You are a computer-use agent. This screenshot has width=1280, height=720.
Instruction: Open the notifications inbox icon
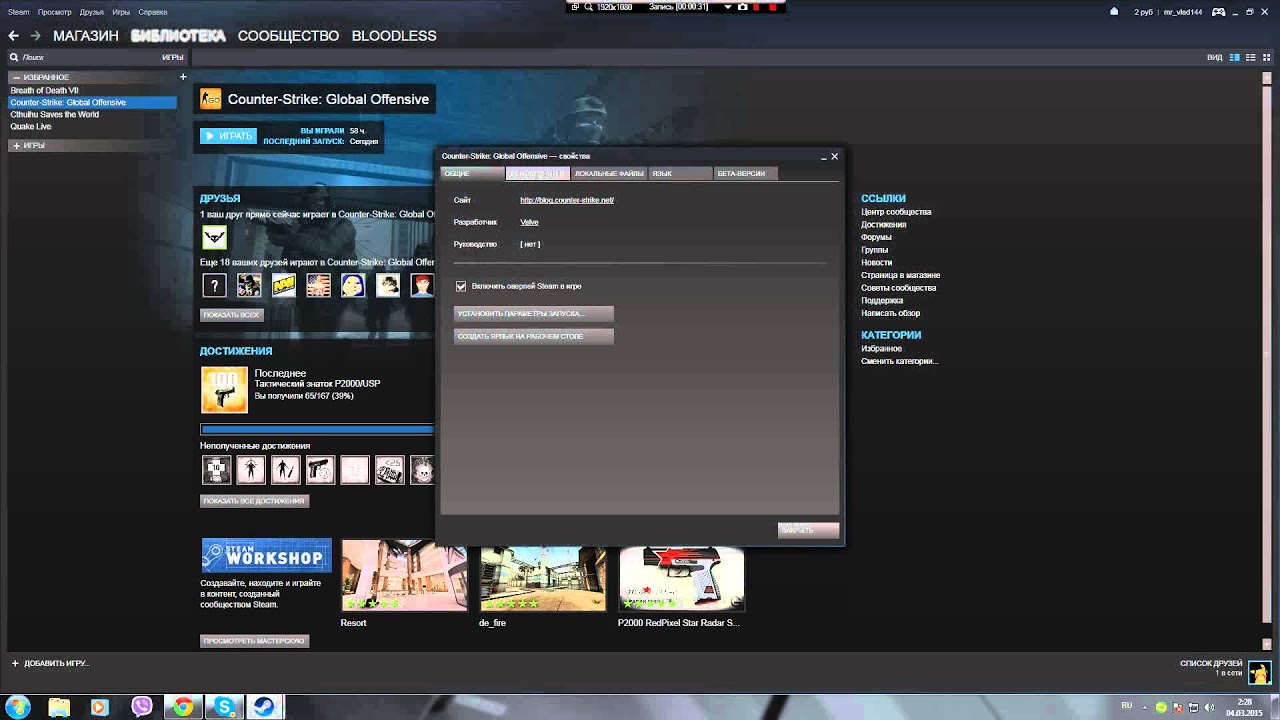point(1115,12)
